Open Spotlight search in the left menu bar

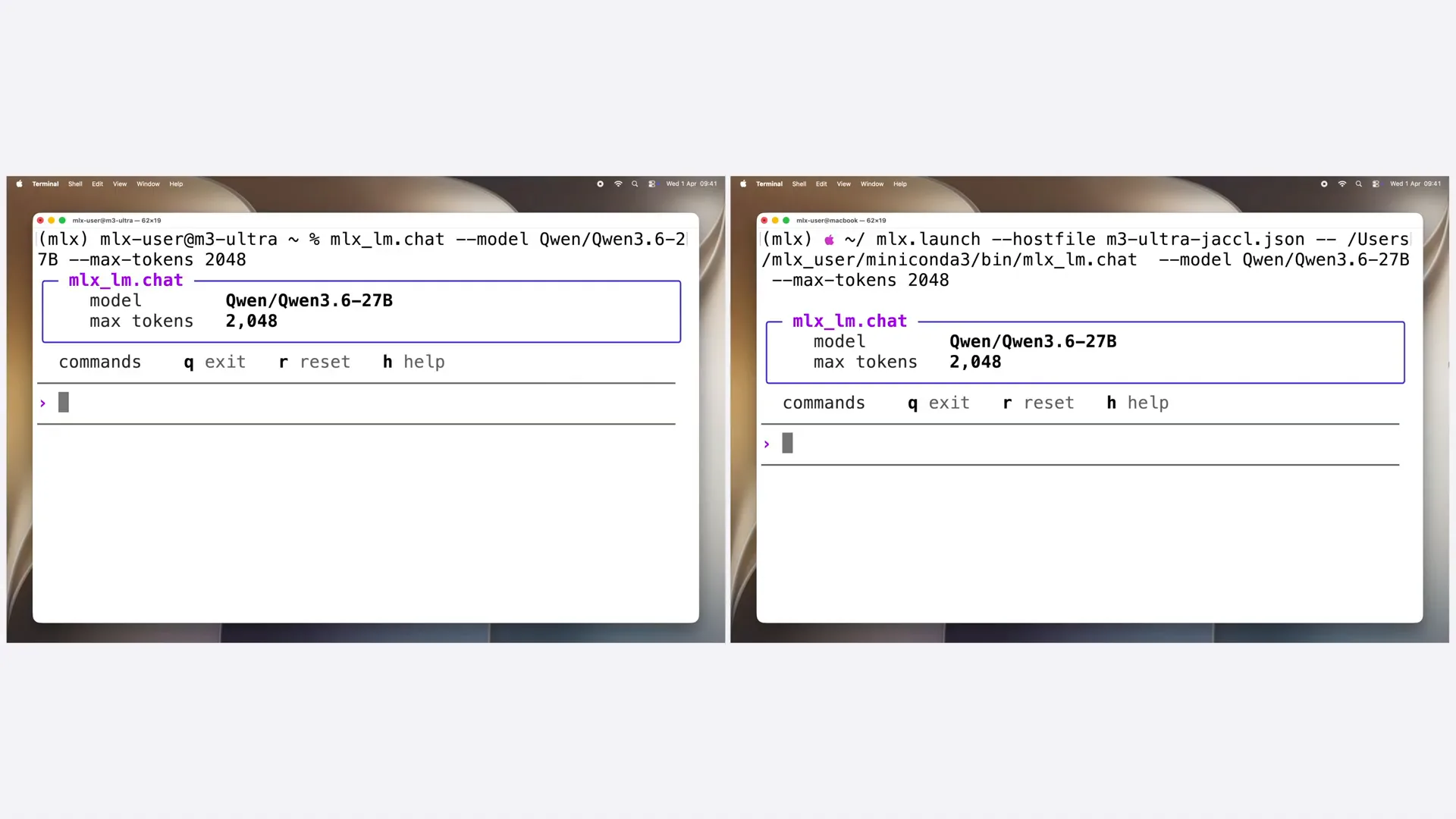[635, 184]
